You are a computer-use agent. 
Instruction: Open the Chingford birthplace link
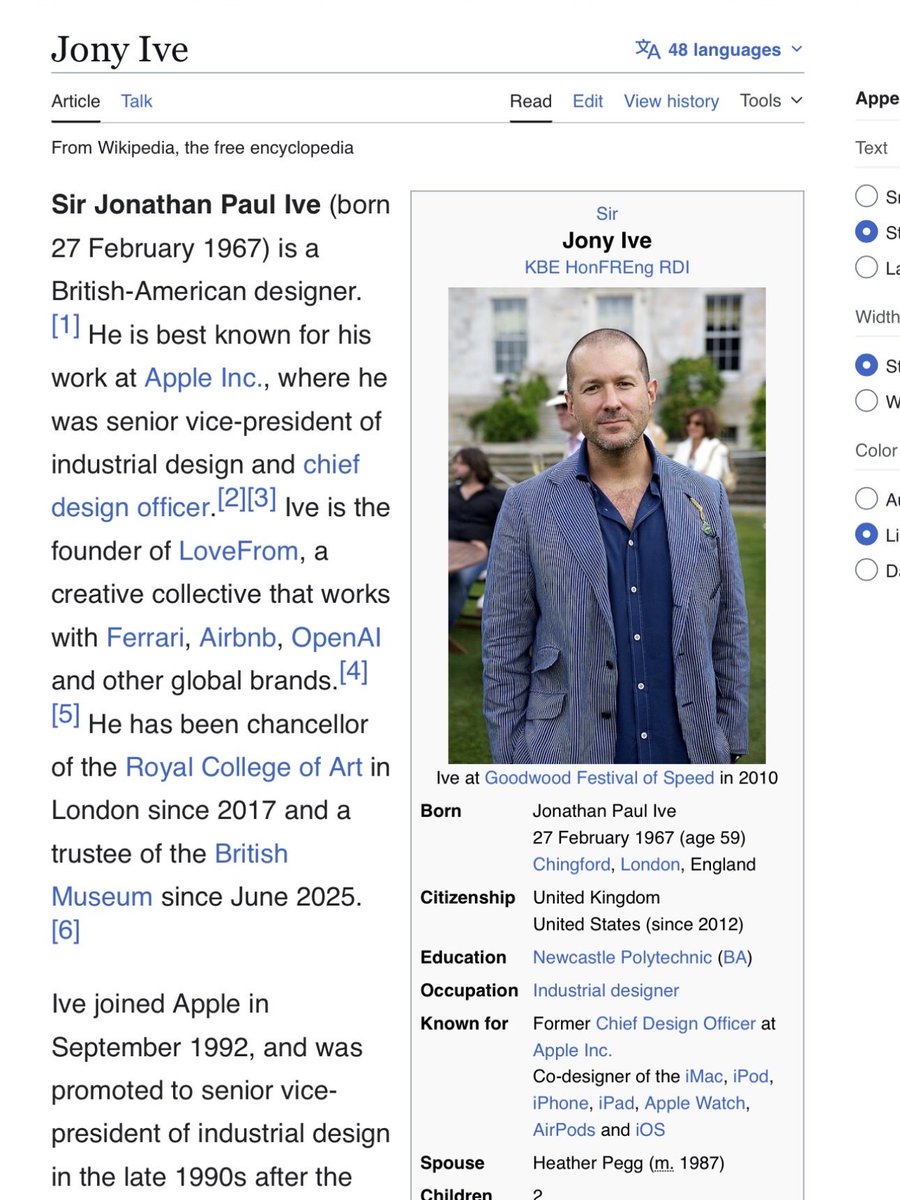[572, 864]
